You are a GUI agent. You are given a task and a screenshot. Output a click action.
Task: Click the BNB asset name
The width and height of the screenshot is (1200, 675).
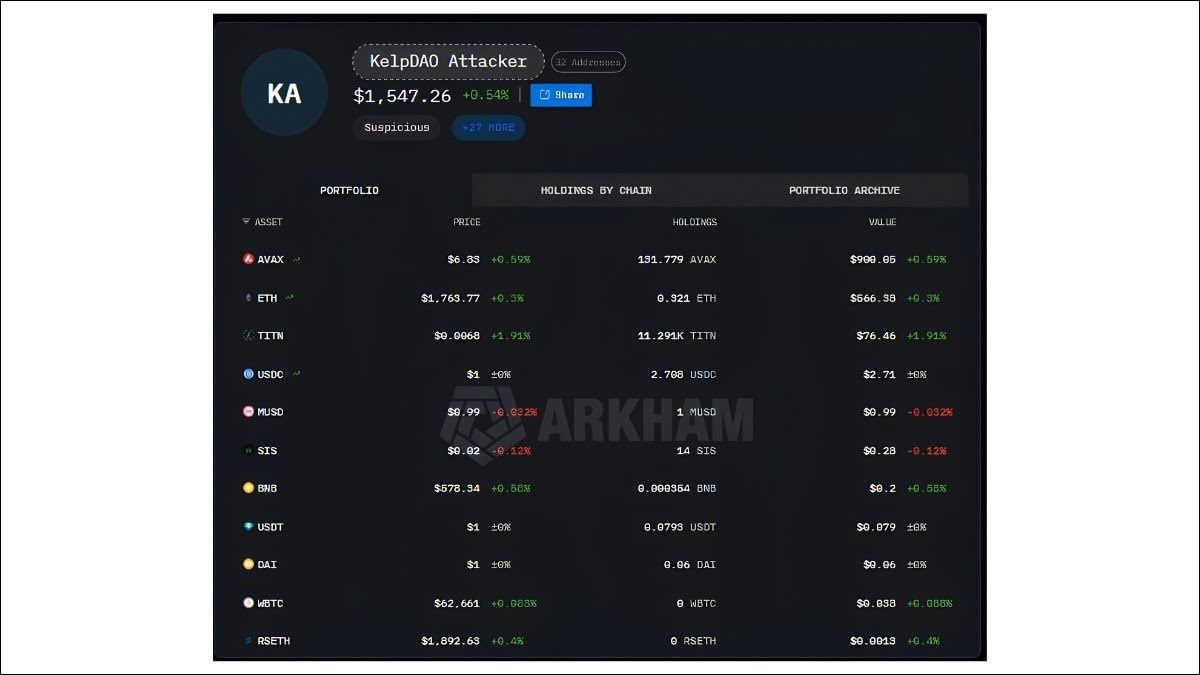[x=268, y=488]
